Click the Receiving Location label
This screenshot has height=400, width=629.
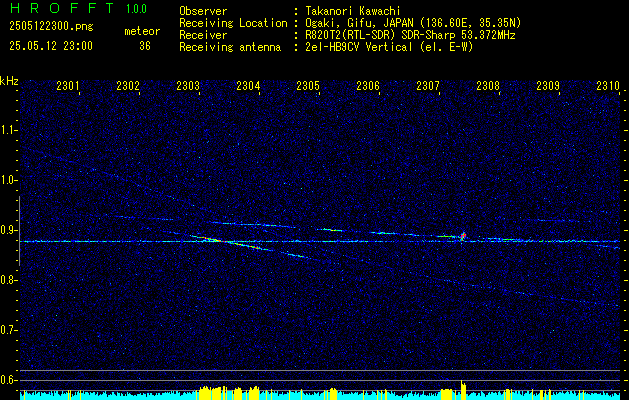click(233, 23)
